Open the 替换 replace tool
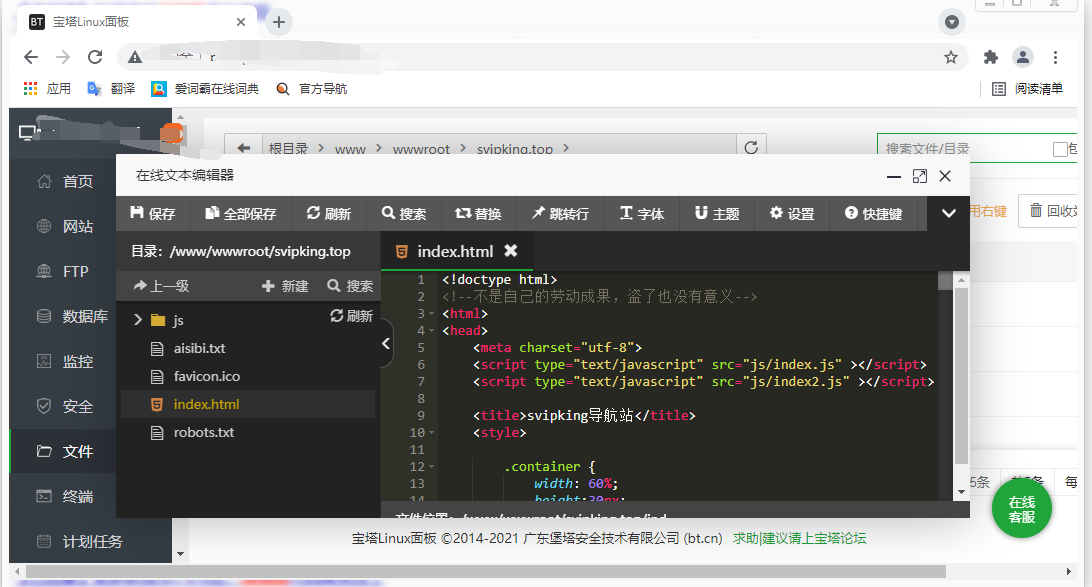 coord(478,214)
